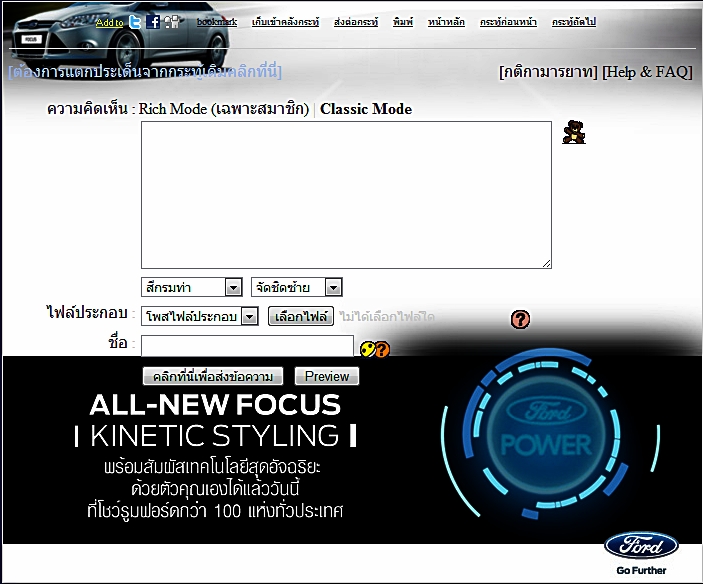Screen dimensions: 703x584
Task: Click the bookmark link
Action: [x=217, y=22]
